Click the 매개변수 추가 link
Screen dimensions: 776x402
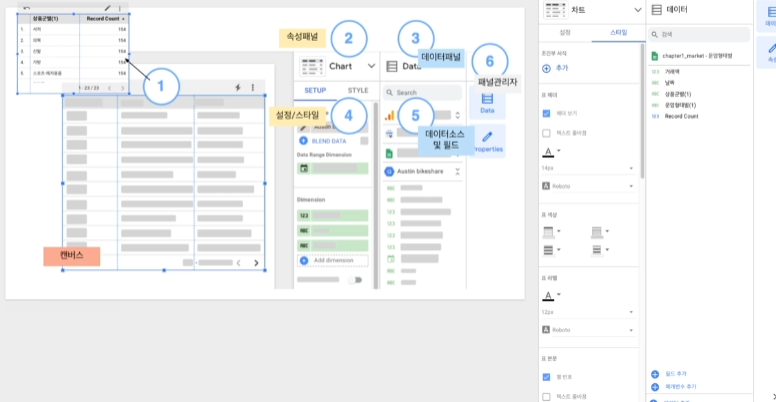pos(674,387)
